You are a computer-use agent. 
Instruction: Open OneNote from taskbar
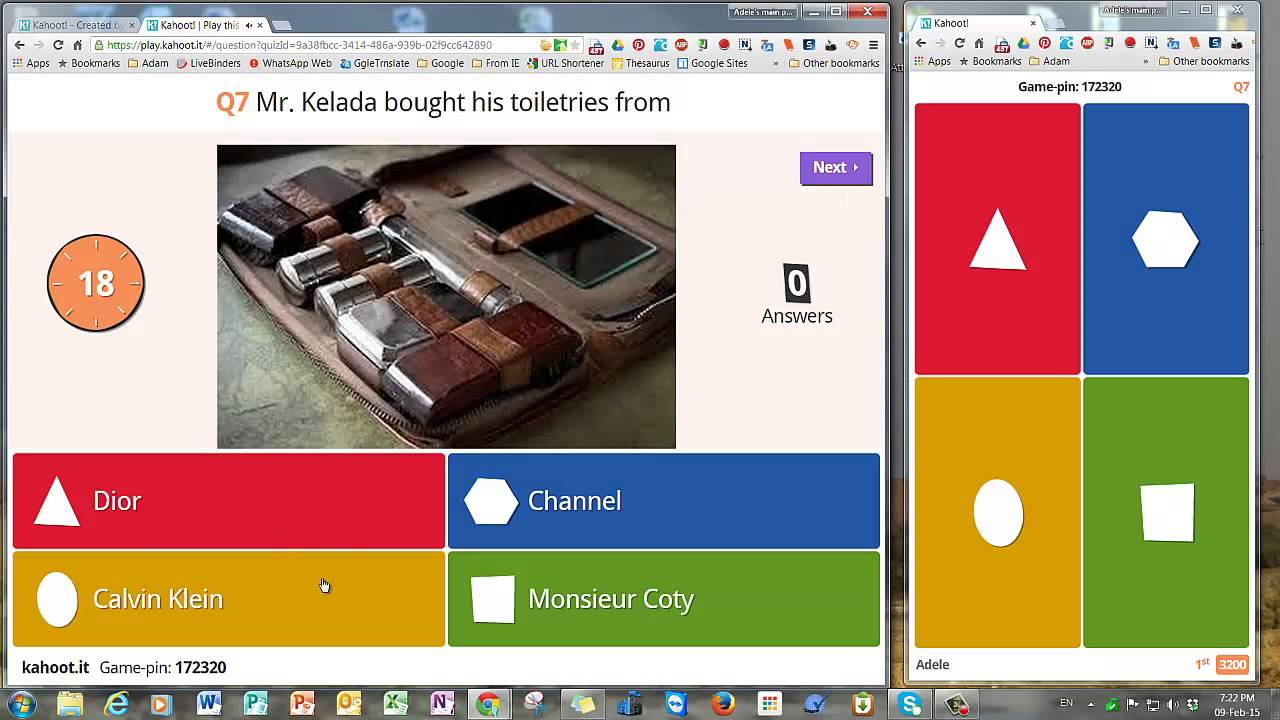click(441, 704)
